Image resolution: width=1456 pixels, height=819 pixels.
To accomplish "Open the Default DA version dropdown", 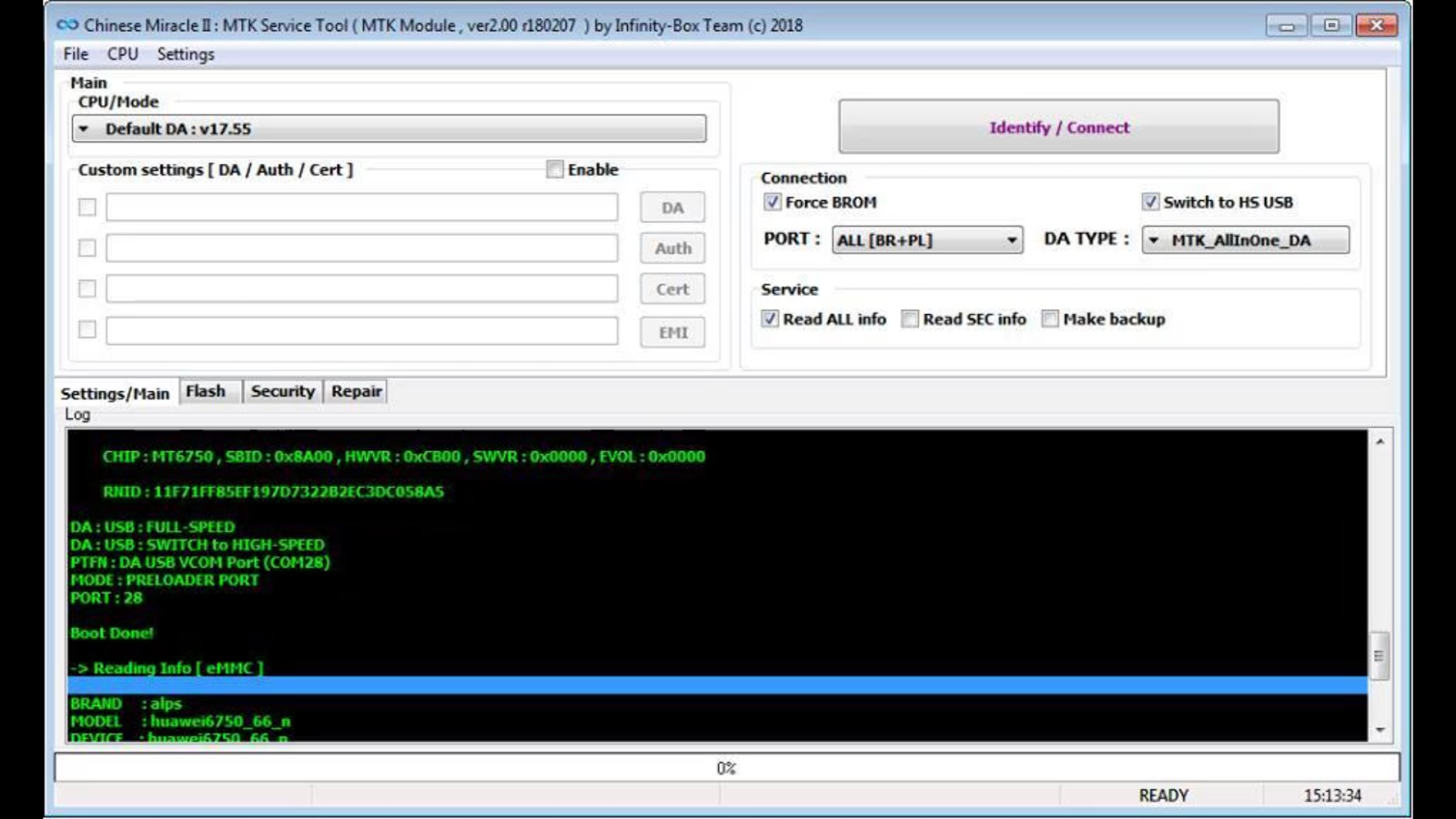I will (x=84, y=128).
